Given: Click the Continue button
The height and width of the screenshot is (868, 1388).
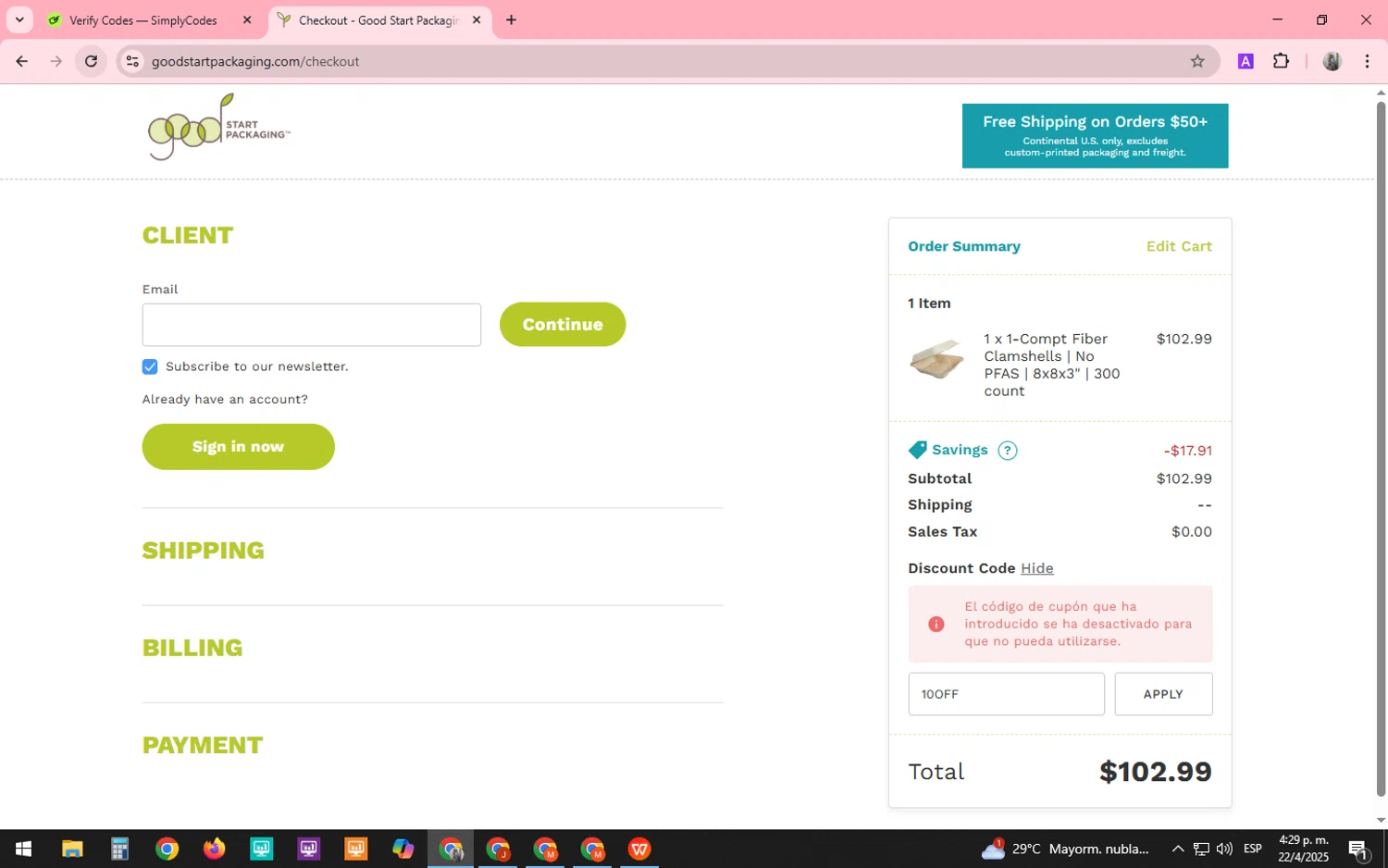Looking at the screenshot, I should [x=563, y=325].
